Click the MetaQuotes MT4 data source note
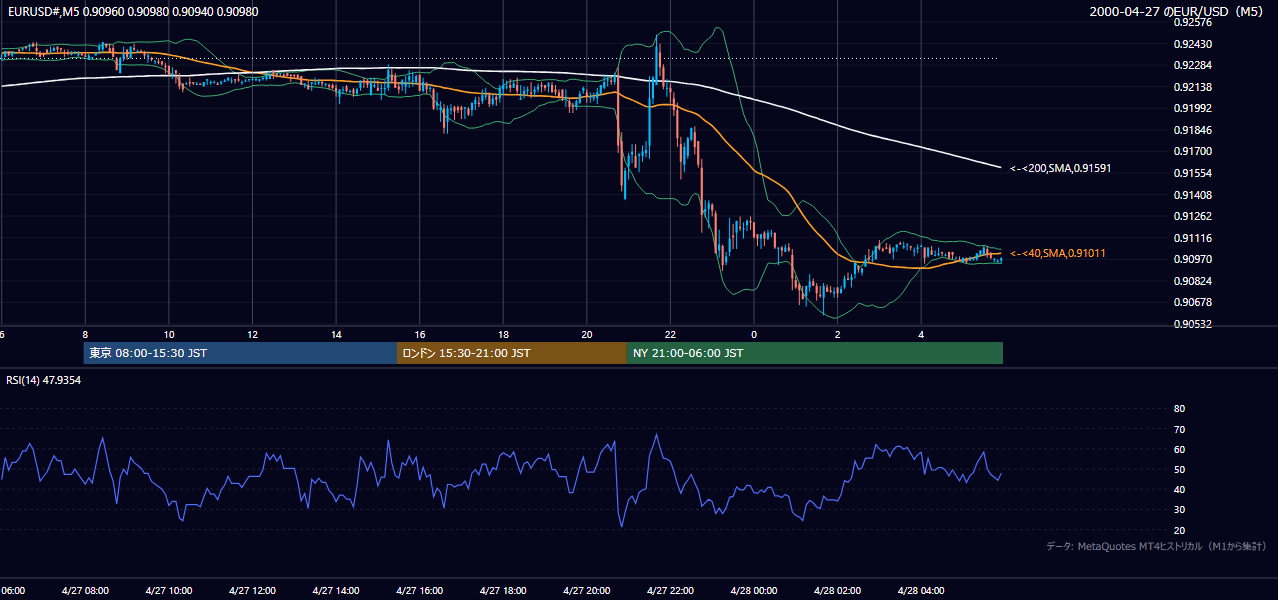The height and width of the screenshot is (600, 1278). tap(1156, 546)
